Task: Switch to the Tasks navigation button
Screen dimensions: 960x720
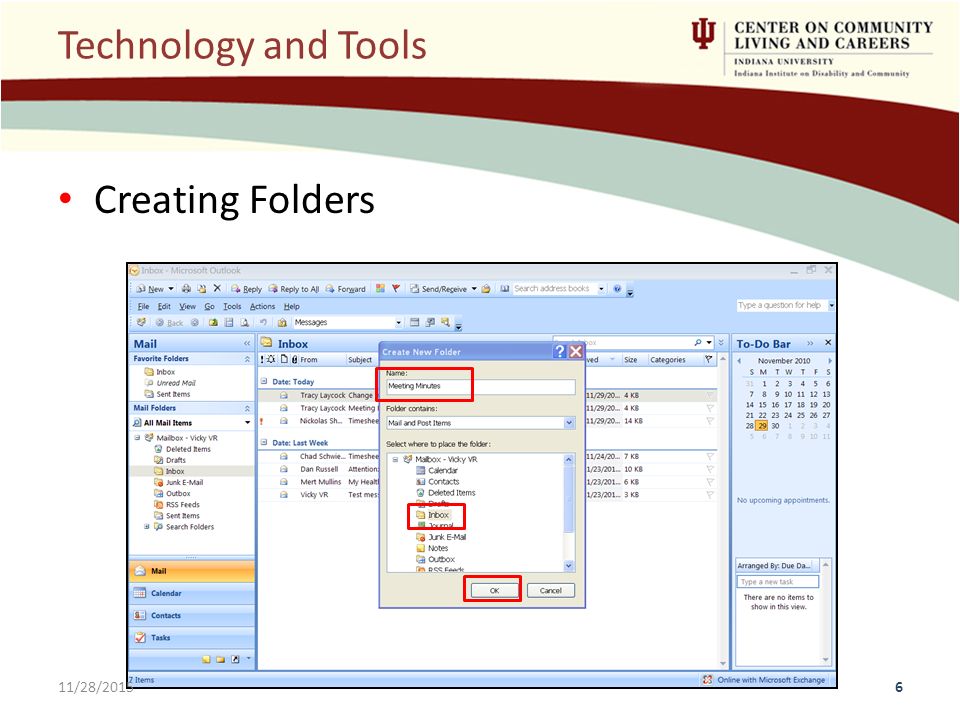Action: pyautogui.click(x=192, y=637)
